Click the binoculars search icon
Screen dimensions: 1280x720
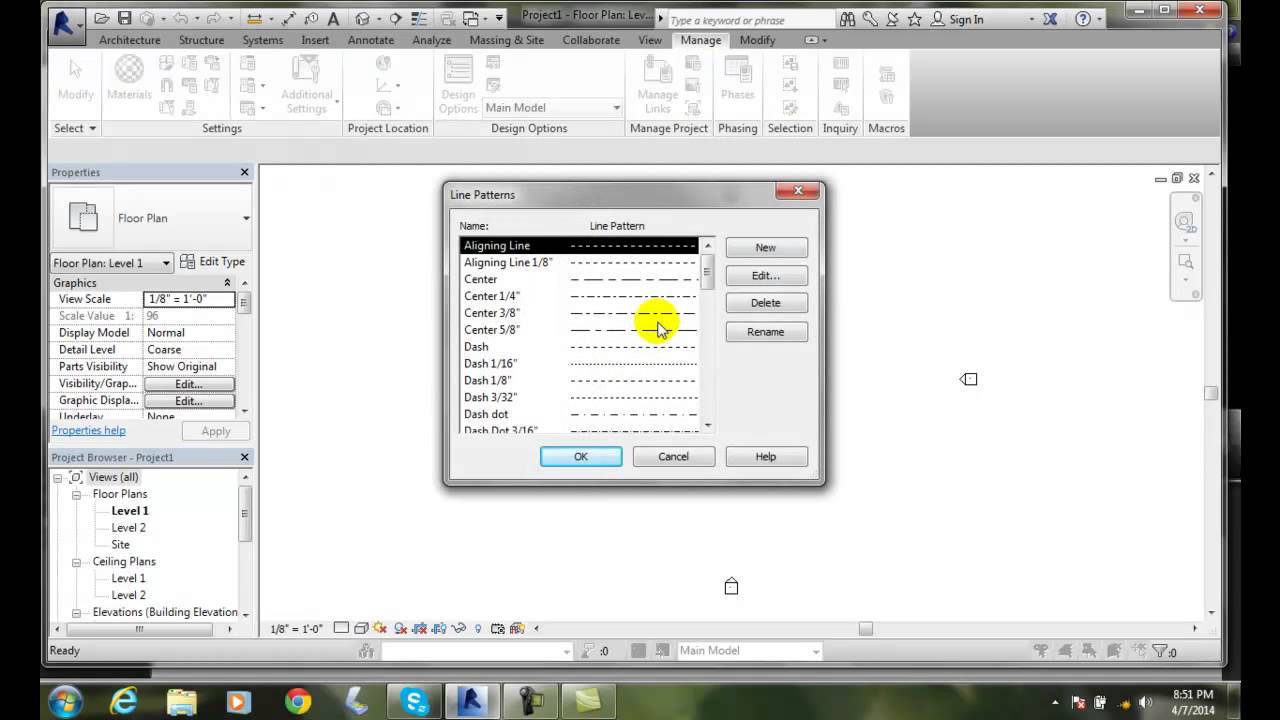(x=848, y=19)
